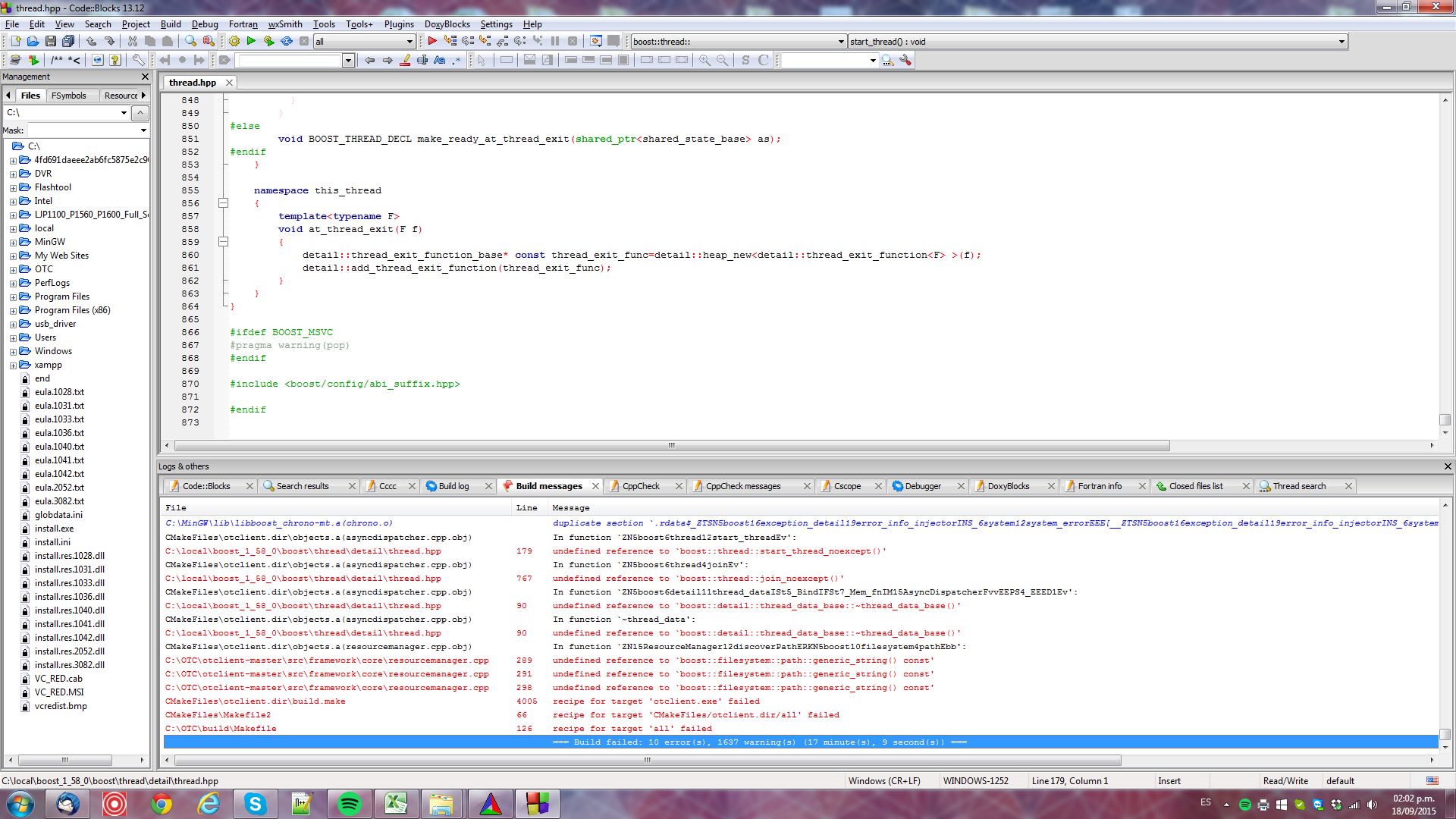
Task: Open the Thread search expression dropdown
Action: (873, 60)
